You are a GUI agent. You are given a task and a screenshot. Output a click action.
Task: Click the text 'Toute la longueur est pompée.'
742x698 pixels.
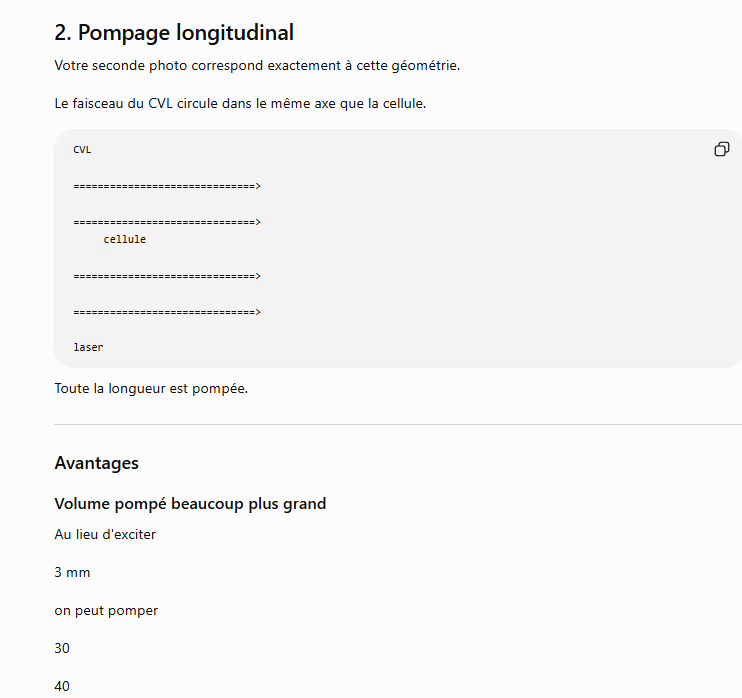(x=151, y=389)
